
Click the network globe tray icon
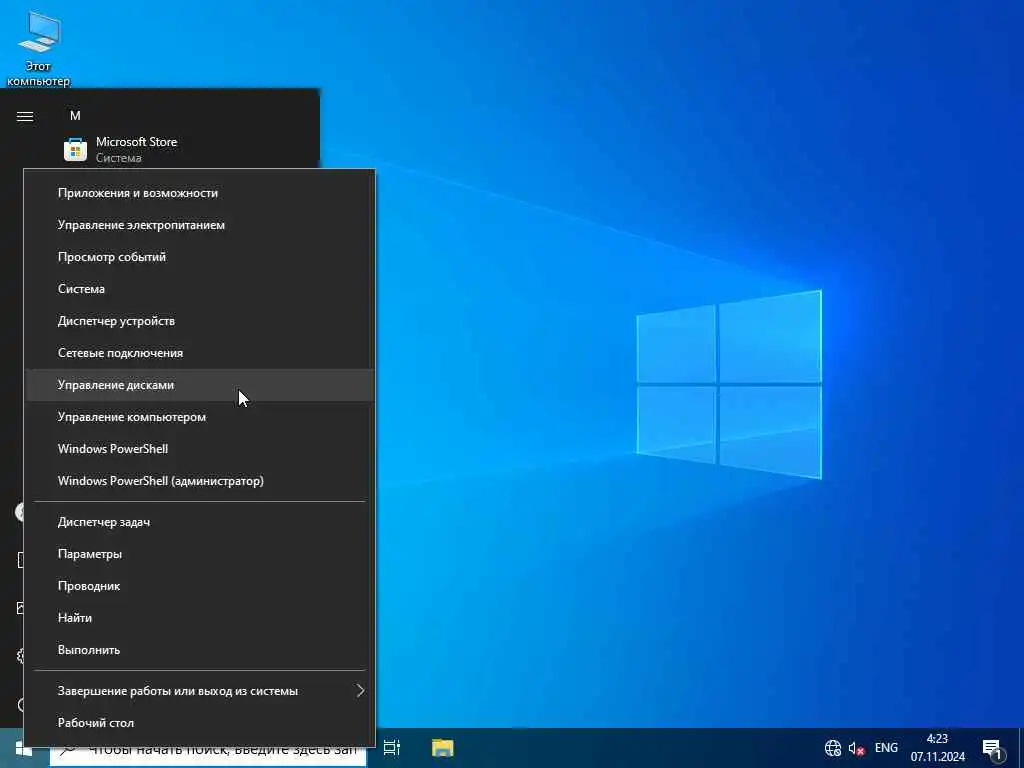pos(833,748)
